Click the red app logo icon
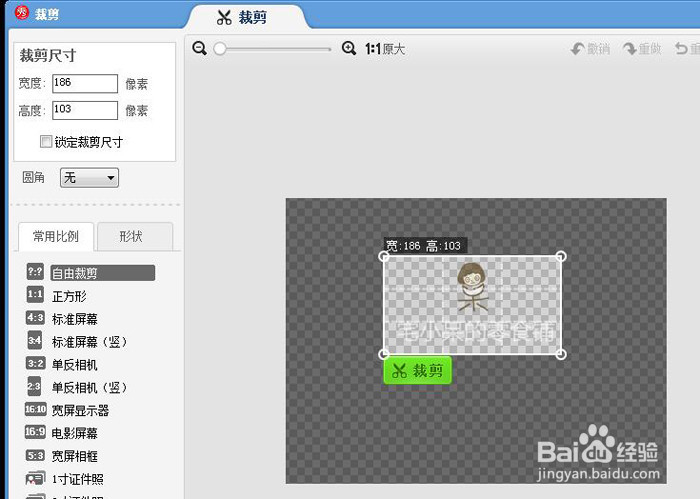The height and width of the screenshot is (499, 700). [21, 12]
